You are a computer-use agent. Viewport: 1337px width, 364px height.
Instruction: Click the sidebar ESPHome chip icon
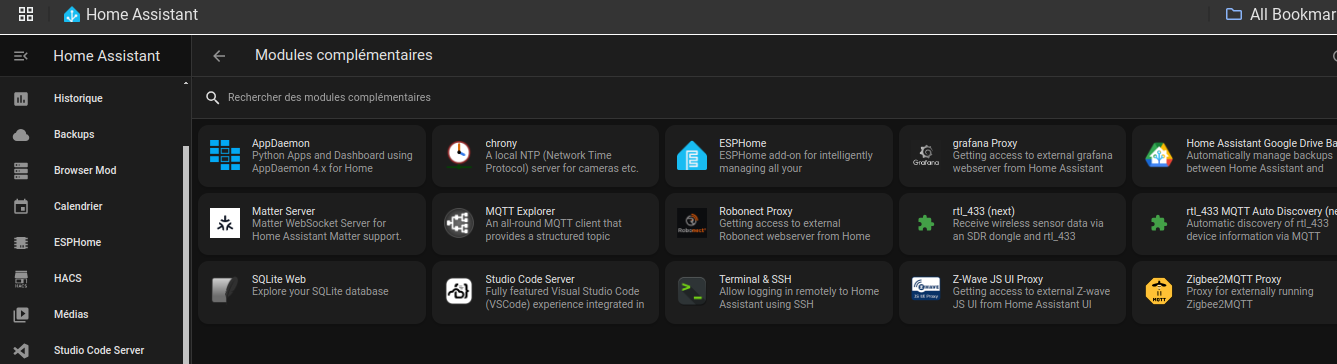(21, 243)
